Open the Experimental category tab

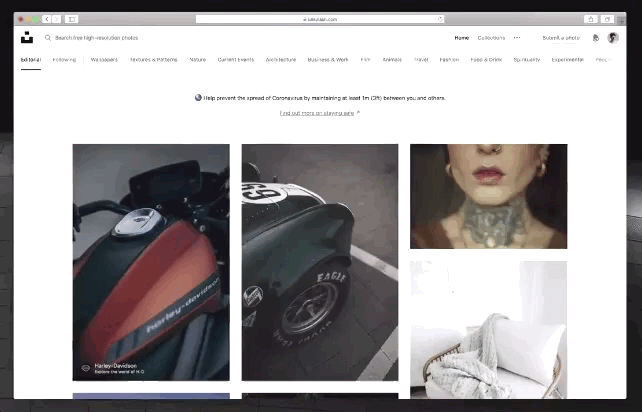click(567, 60)
